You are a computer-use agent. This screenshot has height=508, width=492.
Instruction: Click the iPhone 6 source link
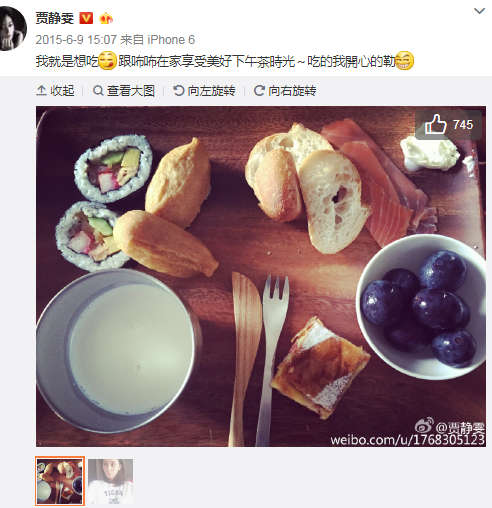(171, 40)
